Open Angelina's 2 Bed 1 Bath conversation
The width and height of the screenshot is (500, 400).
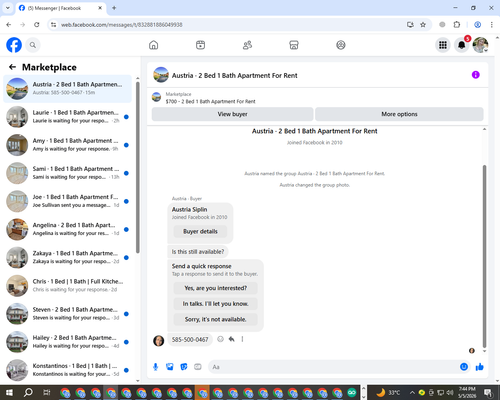(x=67, y=229)
